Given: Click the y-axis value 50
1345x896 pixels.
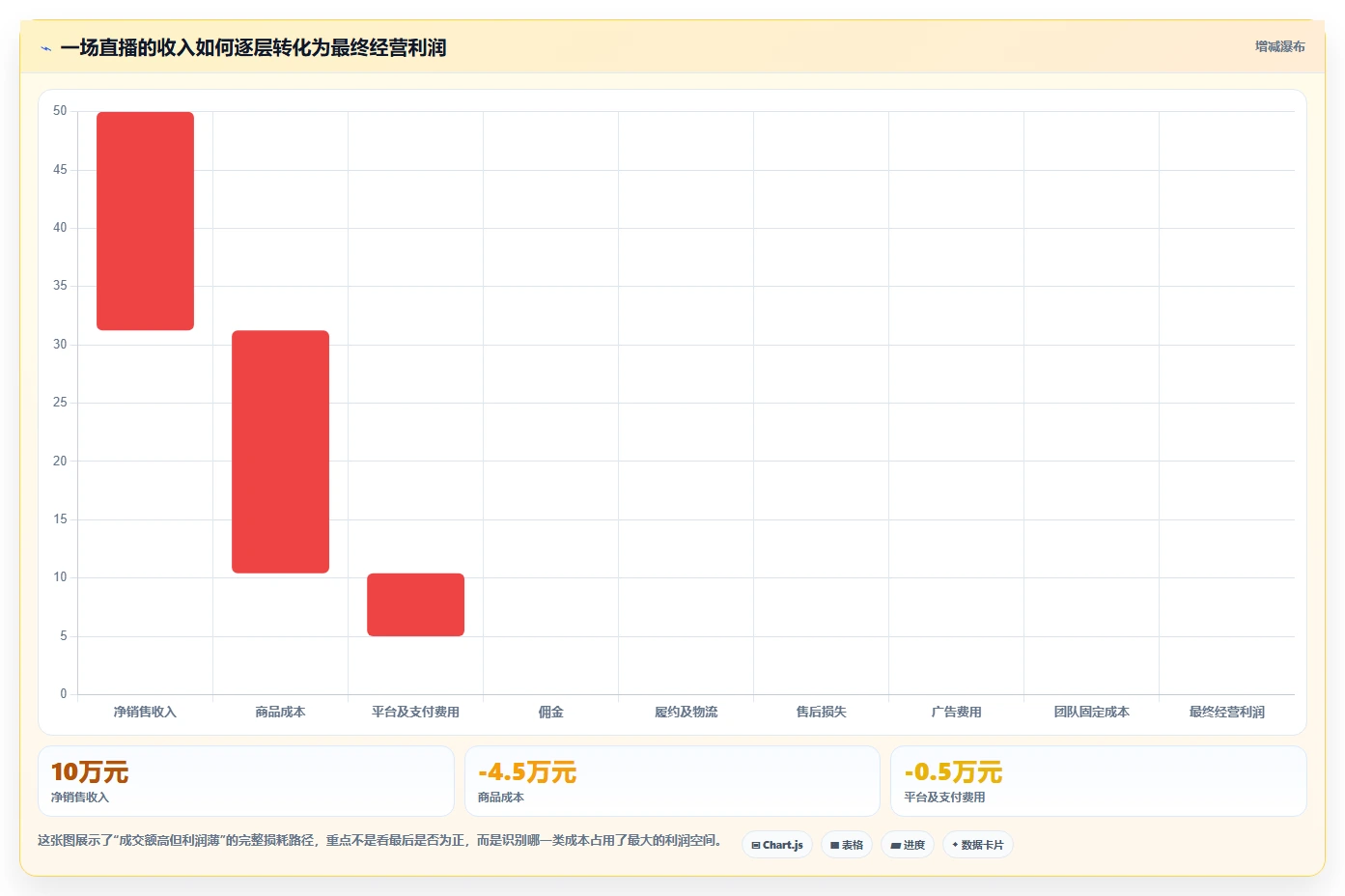Looking at the screenshot, I should coord(60,111).
